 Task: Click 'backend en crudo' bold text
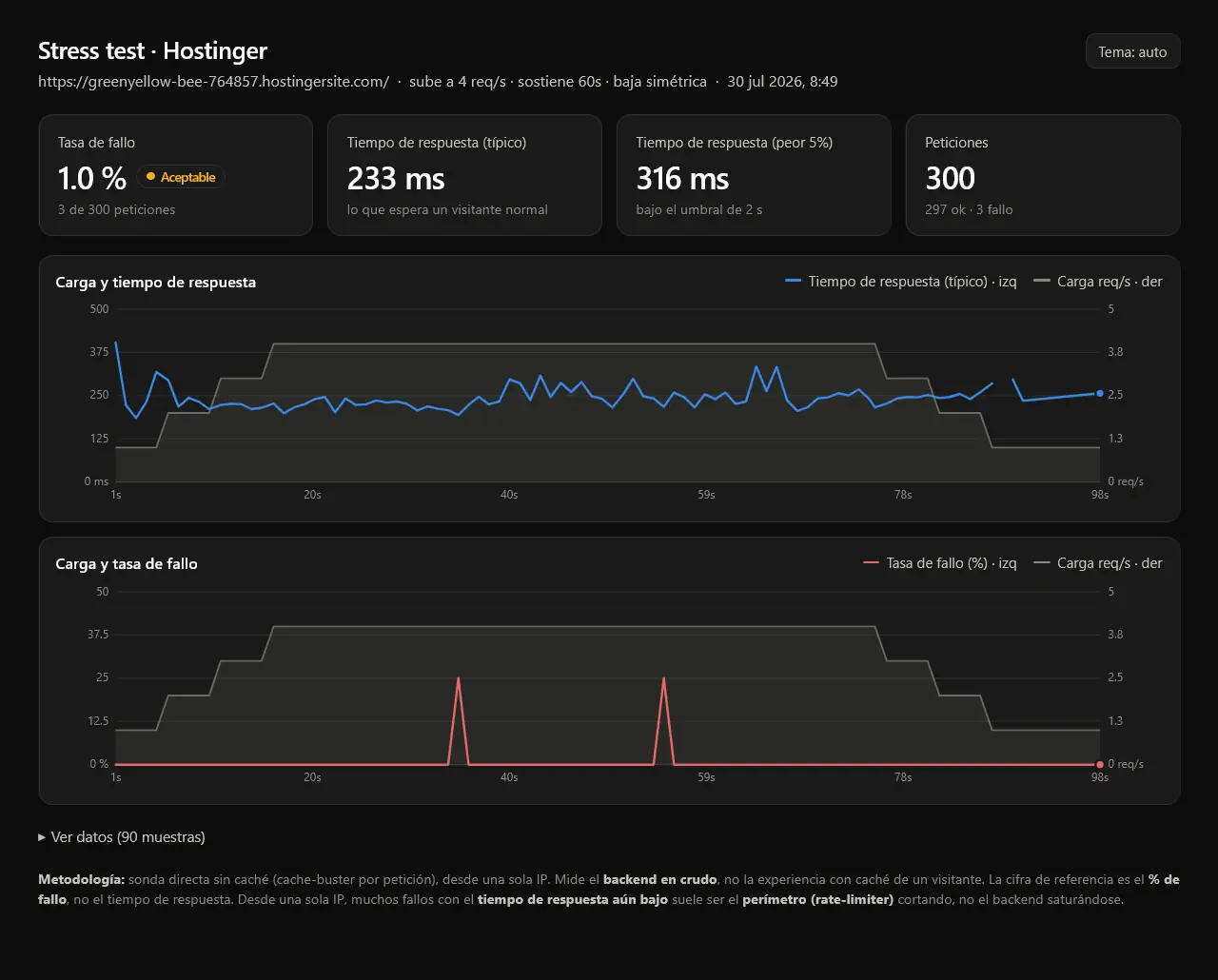(659, 880)
